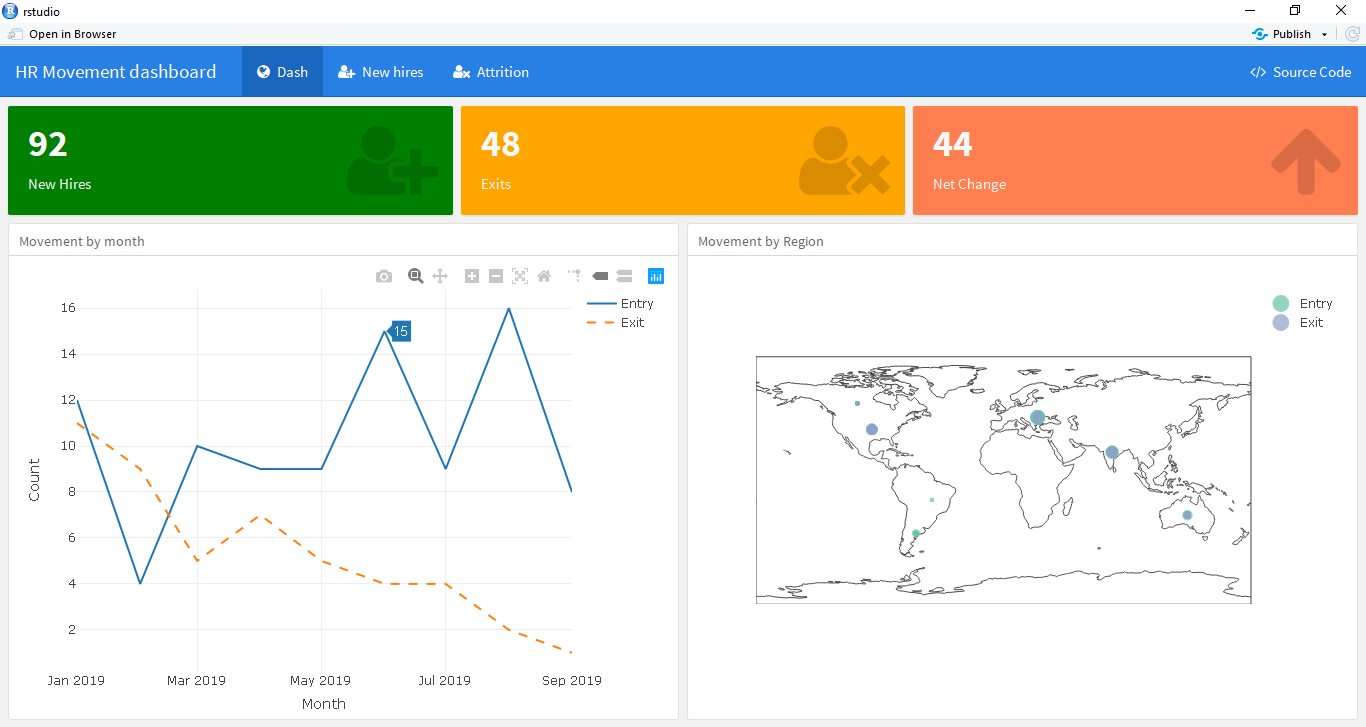Click the Month x-axis title

click(x=324, y=704)
